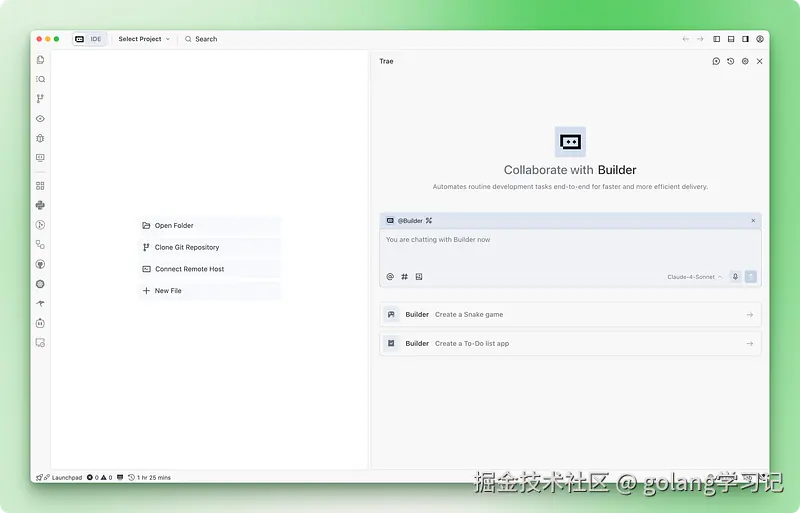
Task: Activate voice input microphone
Action: click(x=735, y=277)
